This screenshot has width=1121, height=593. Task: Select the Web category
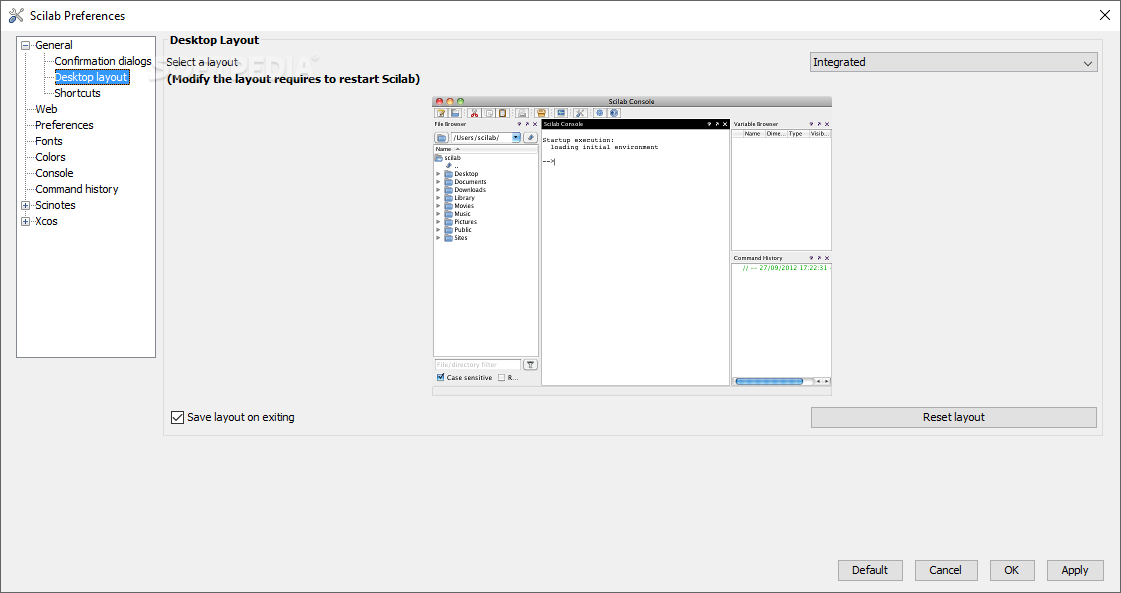click(x=46, y=109)
